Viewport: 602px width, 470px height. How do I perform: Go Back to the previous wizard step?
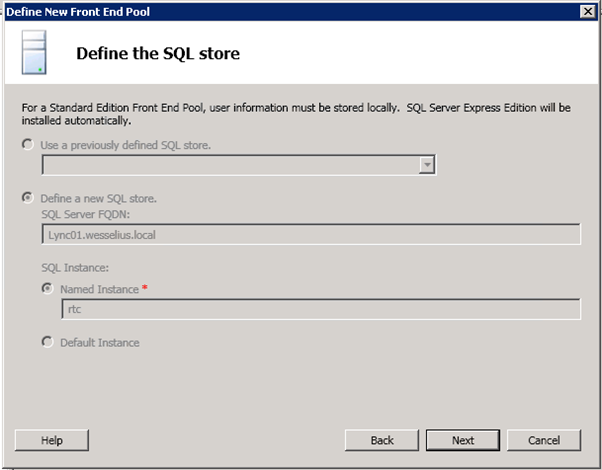point(381,440)
